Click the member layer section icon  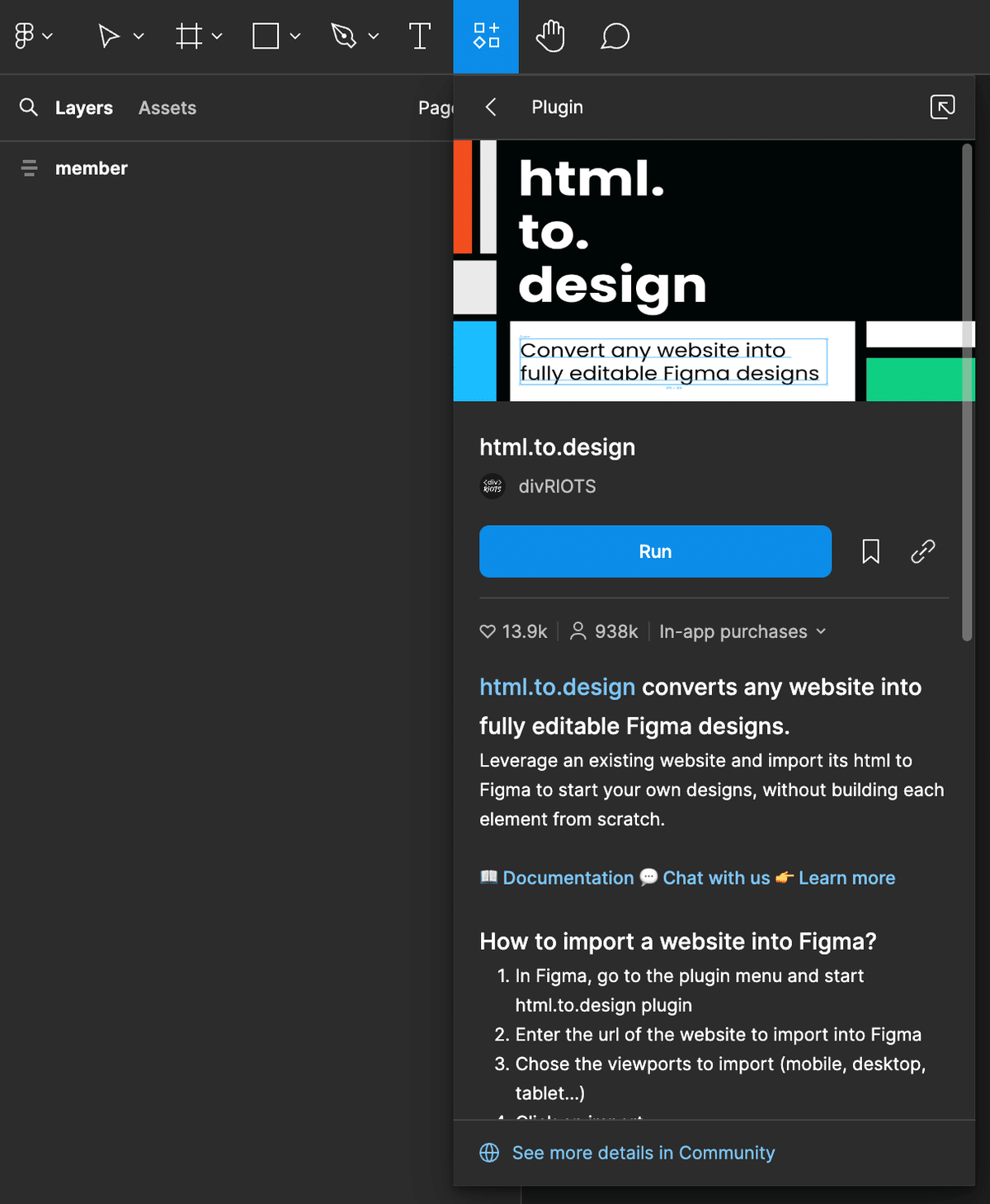[x=29, y=168]
